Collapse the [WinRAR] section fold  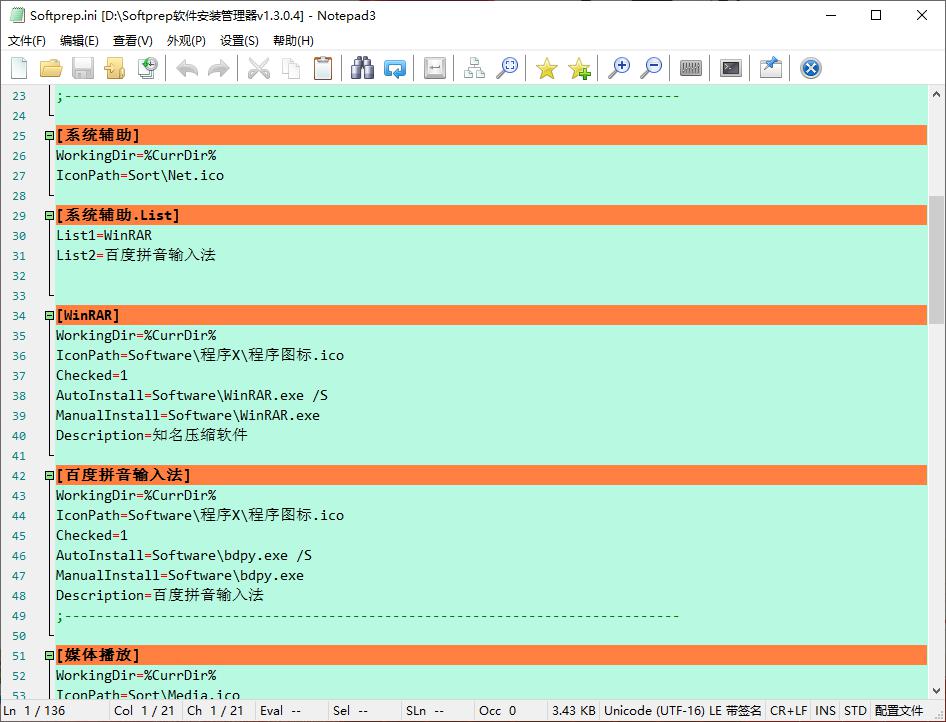click(49, 316)
